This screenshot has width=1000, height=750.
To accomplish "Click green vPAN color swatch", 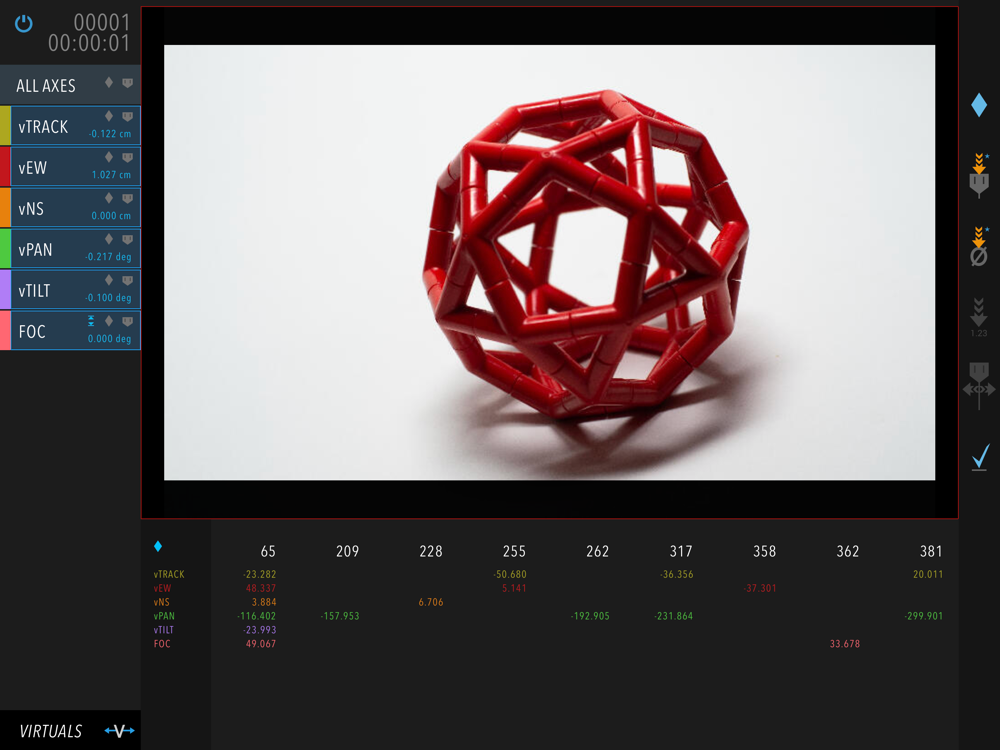I will [x=5, y=248].
